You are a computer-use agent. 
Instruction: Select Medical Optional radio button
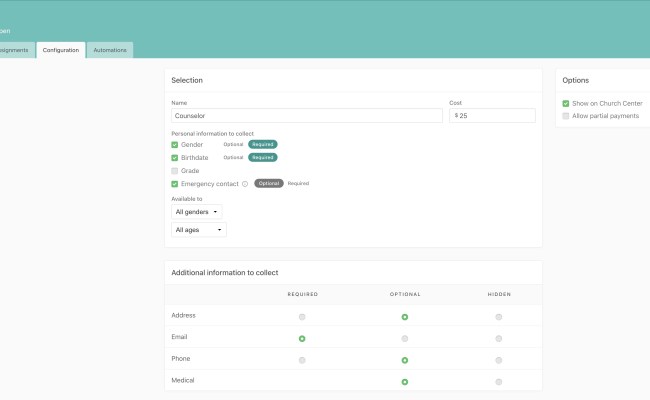(405, 382)
